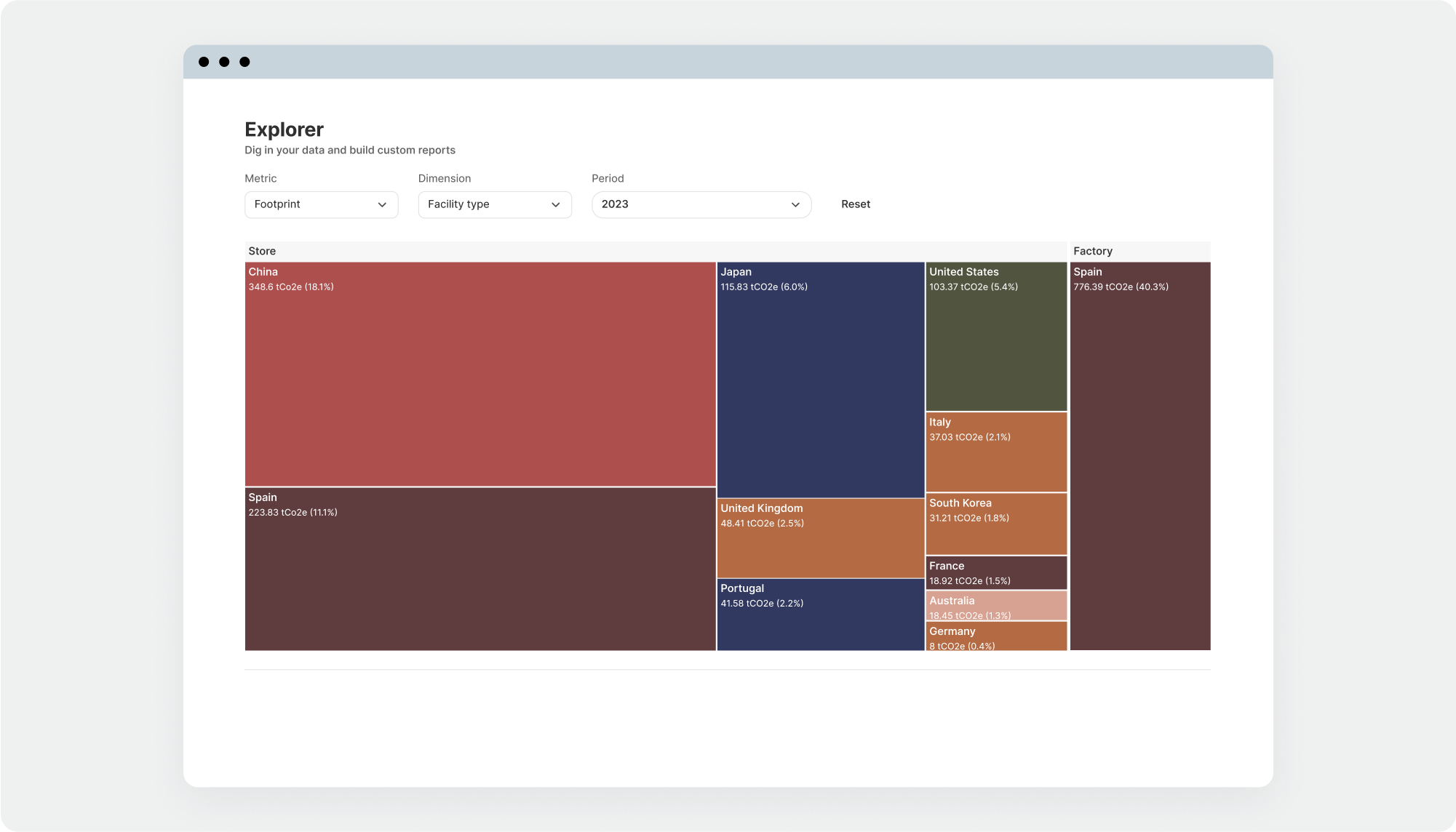Click the Factory Spain treemap block
This screenshot has width=1456, height=832.
(1139, 456)
